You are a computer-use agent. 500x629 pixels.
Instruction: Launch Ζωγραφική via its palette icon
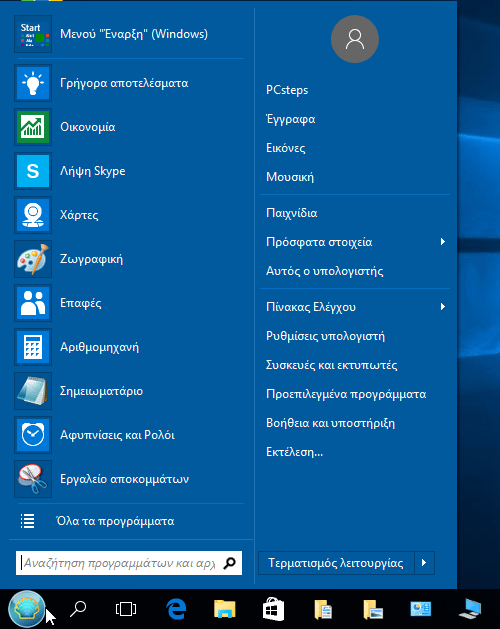point(33,259)
